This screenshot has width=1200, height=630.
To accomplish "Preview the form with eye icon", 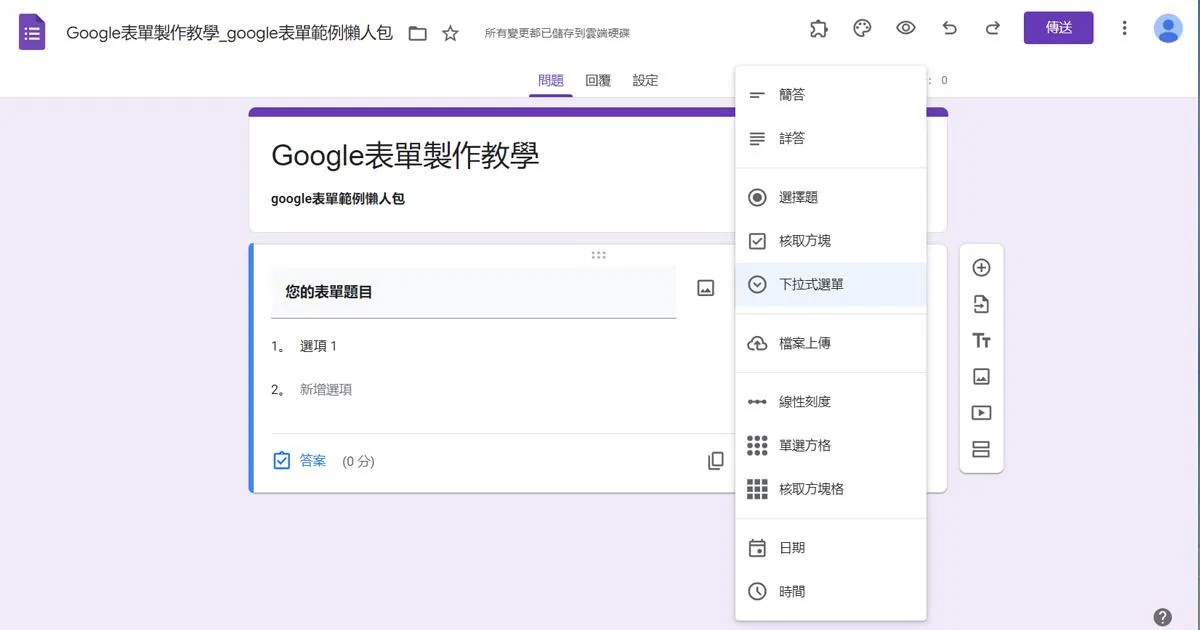I will pos(906,28).
